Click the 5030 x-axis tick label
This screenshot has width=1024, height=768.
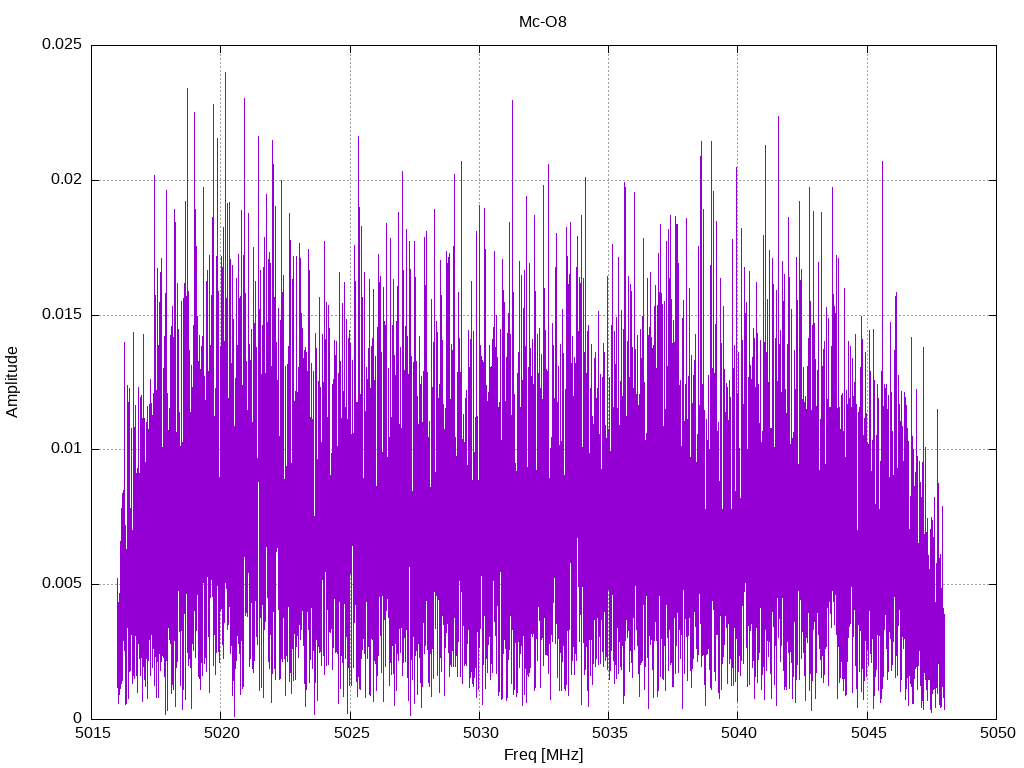480,733
